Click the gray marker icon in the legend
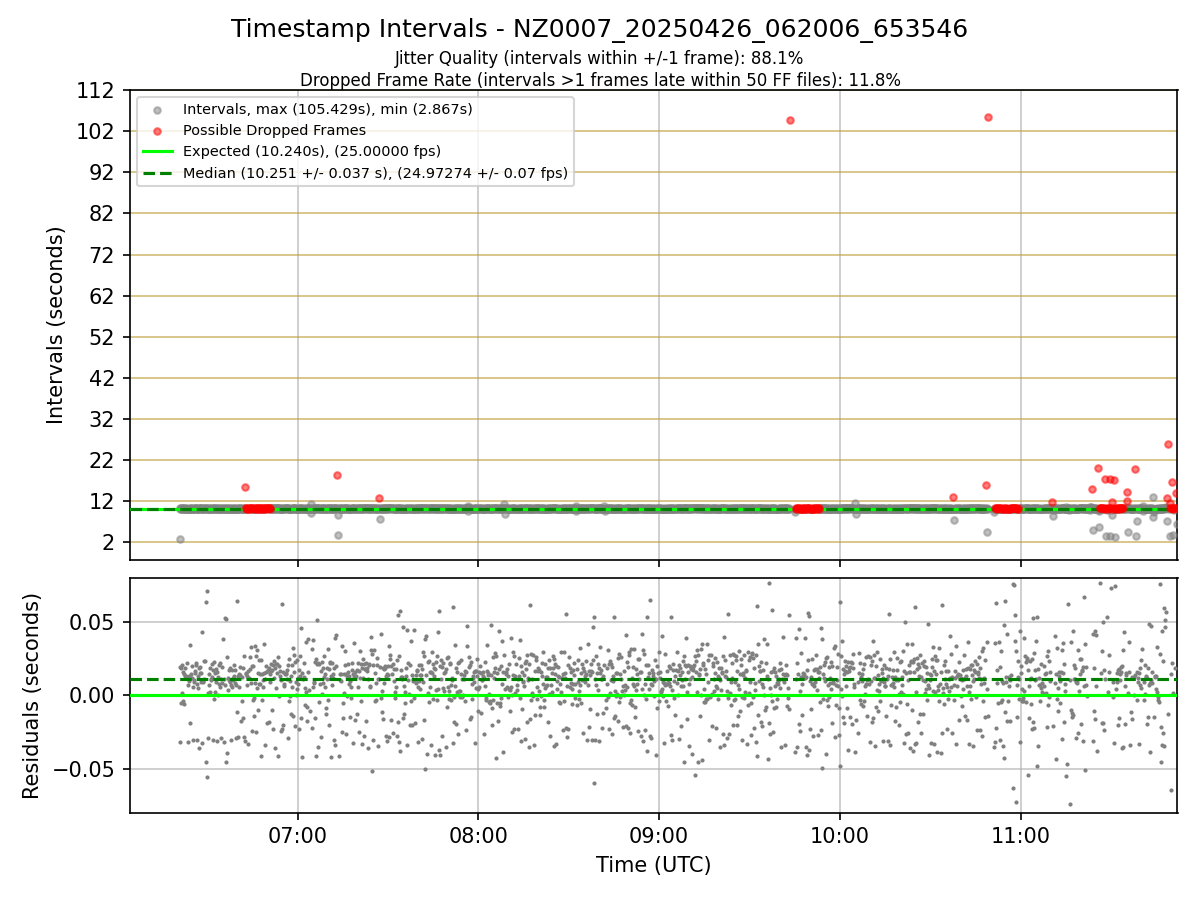 coord(157,110)
